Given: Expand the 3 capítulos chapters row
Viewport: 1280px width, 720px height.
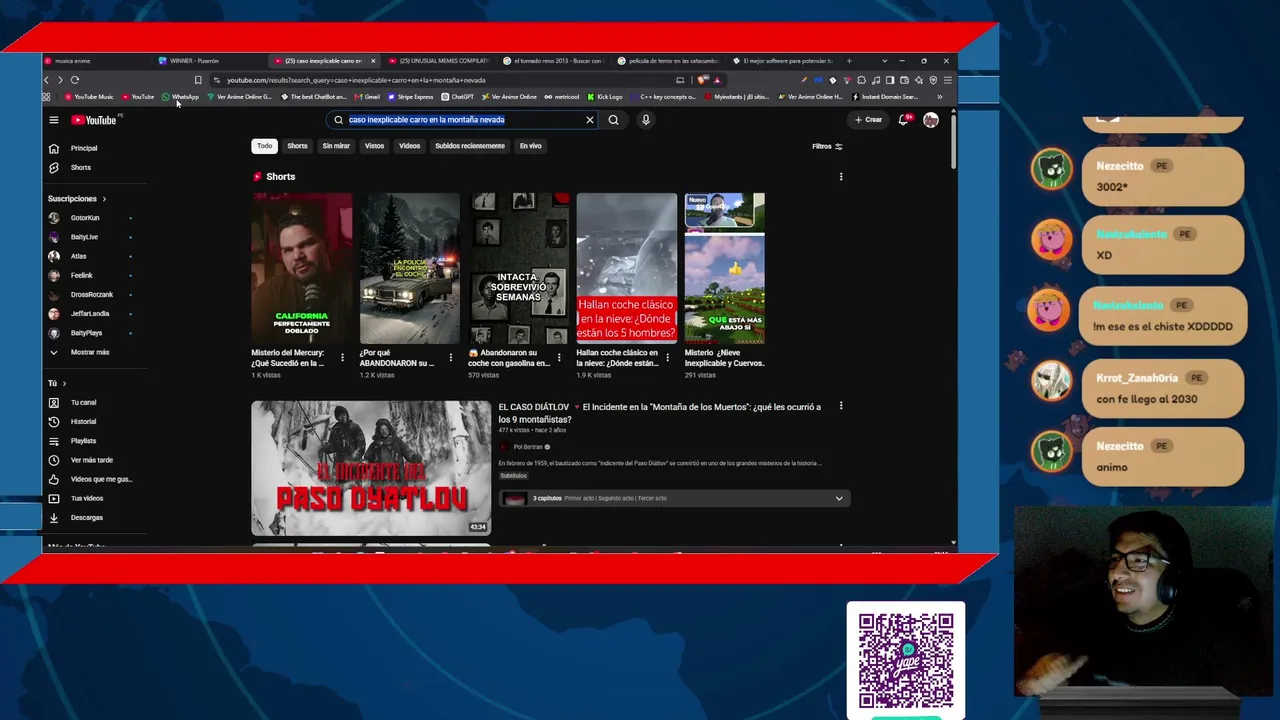Looking at the screenshot, I should [675, 498].
